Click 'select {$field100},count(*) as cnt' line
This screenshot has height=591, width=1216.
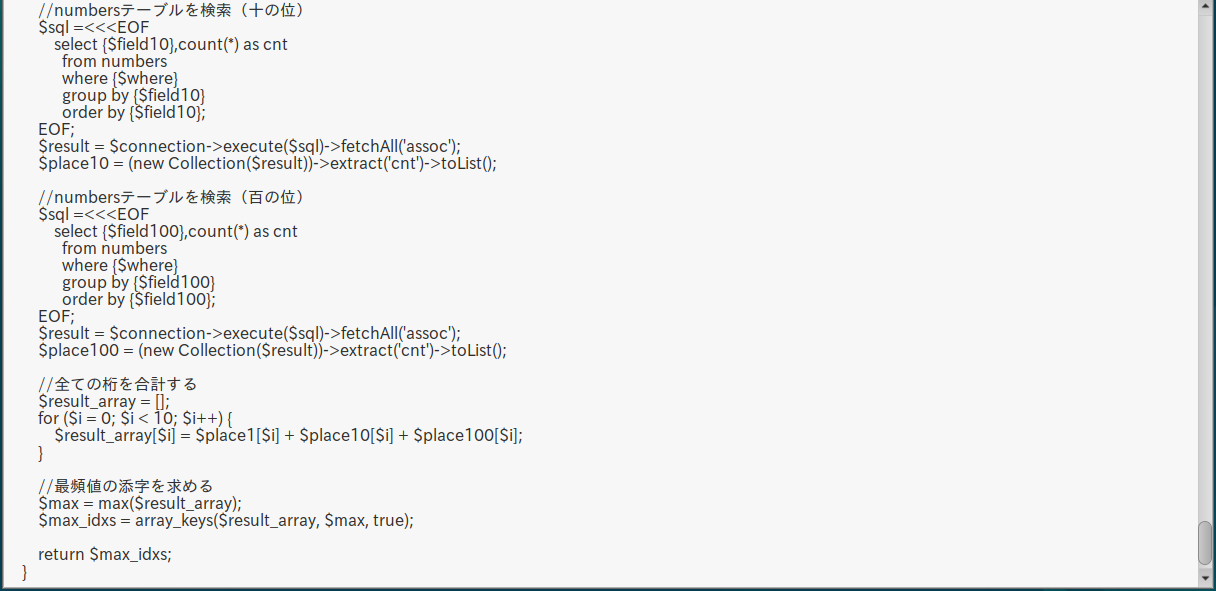(x=176, y=231)
